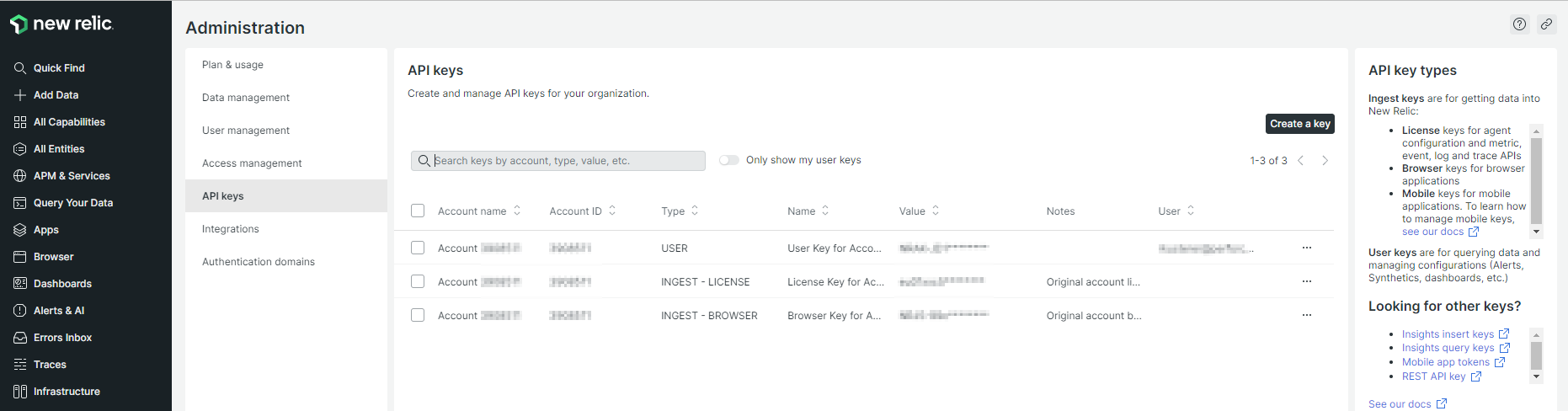Open actions menu for USER key row
This screenshot has width=1568, height=411.
click(1306, 248)
